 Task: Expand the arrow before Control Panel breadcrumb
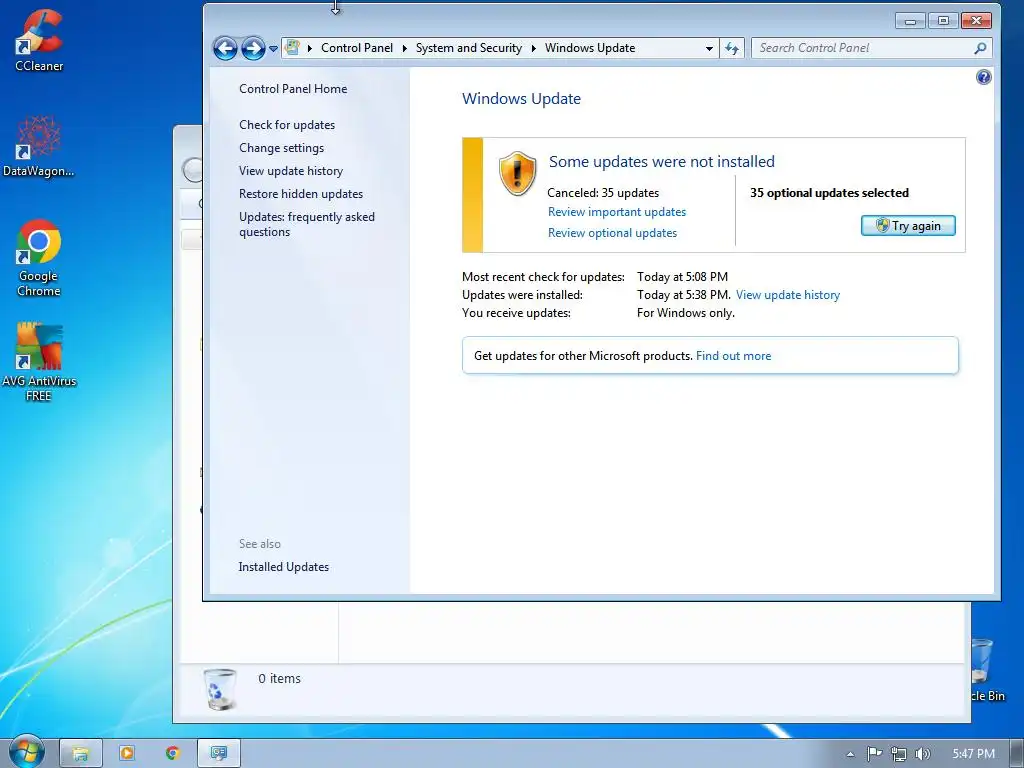pyautogui.click(x=310, y=48)
